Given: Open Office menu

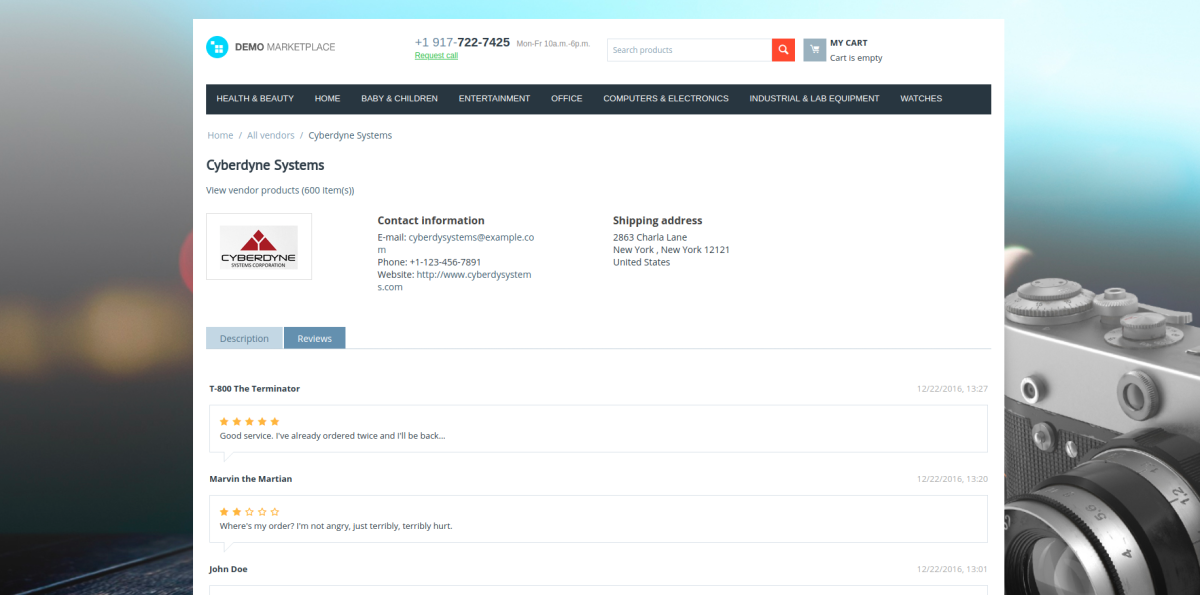Looking at the screenshot, I should pos(566,99).
